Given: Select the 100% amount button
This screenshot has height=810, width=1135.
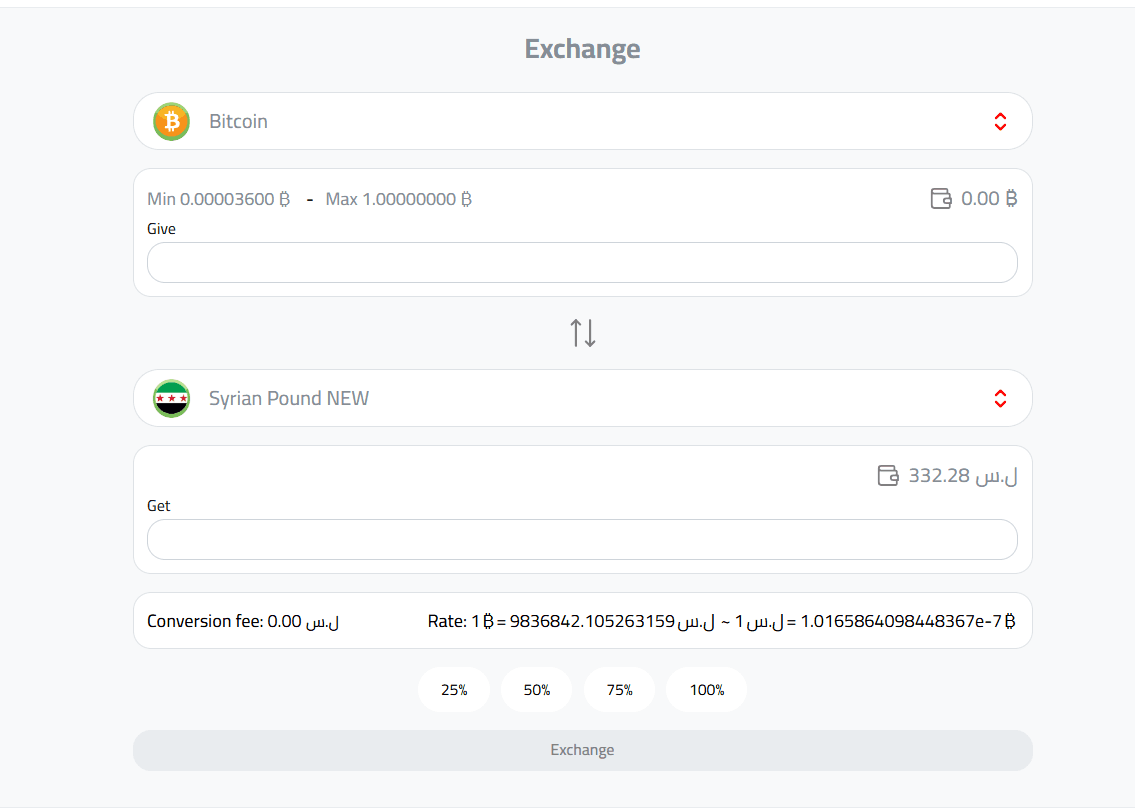Looking at the screenshot, I should pyautogui.click(x=706, y=689).
